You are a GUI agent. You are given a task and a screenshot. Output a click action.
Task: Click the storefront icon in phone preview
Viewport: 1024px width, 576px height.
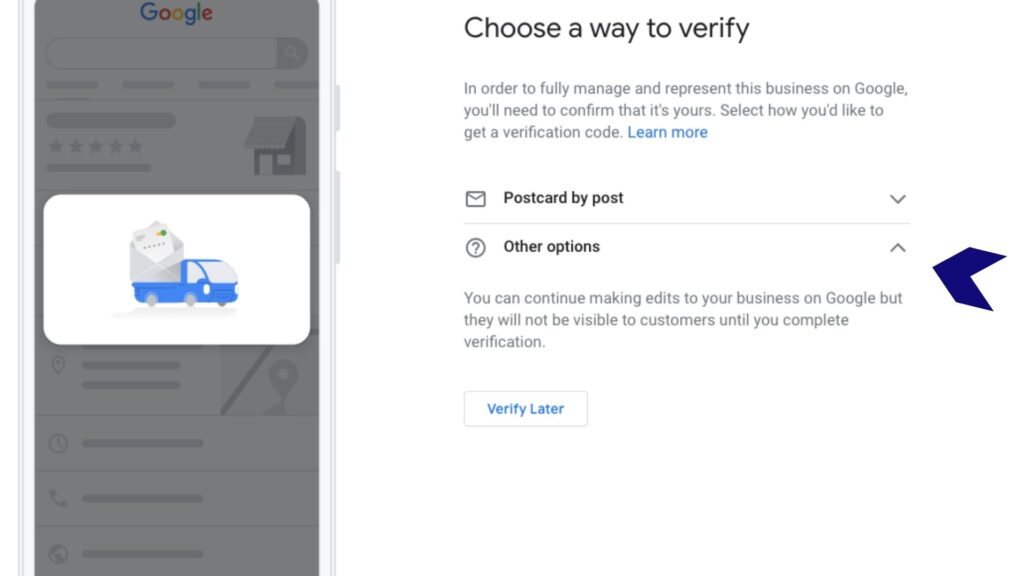click(275, 145)
